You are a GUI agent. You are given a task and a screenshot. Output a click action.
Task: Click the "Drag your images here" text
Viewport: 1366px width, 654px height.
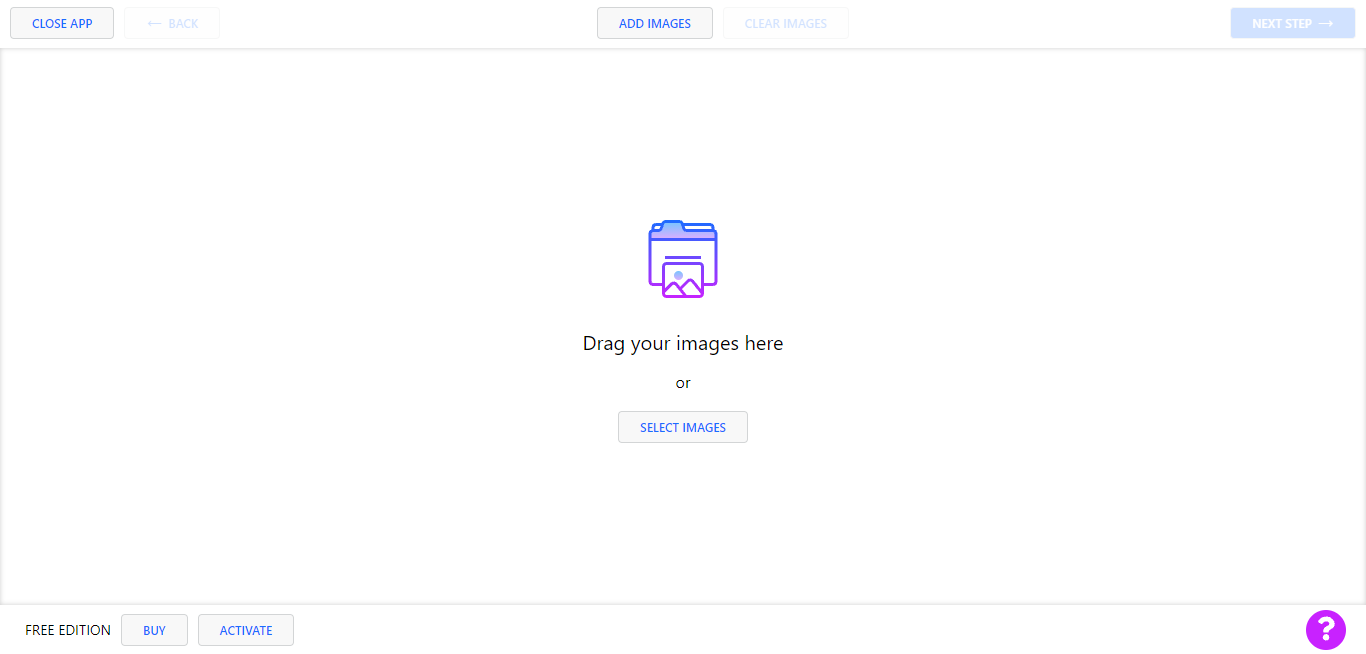click(x=683, y=343)
